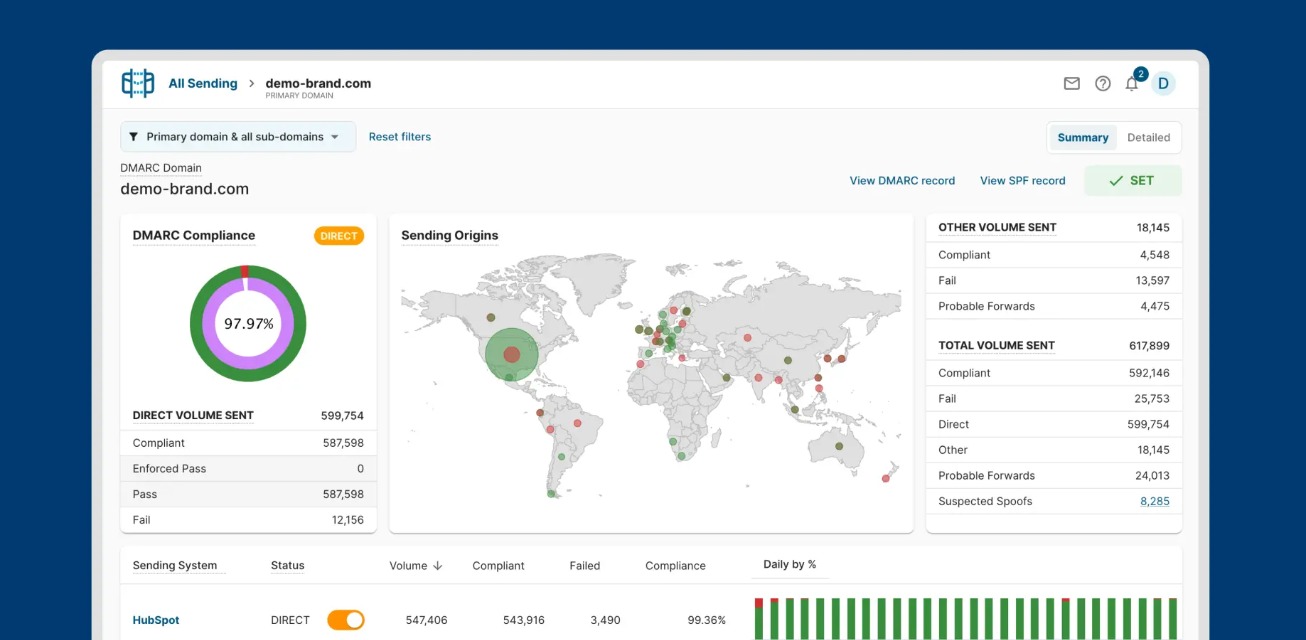Navigate to All Sending breadcrumb
The width and height of the screenshot is (1306, 640).
[203, 84]
